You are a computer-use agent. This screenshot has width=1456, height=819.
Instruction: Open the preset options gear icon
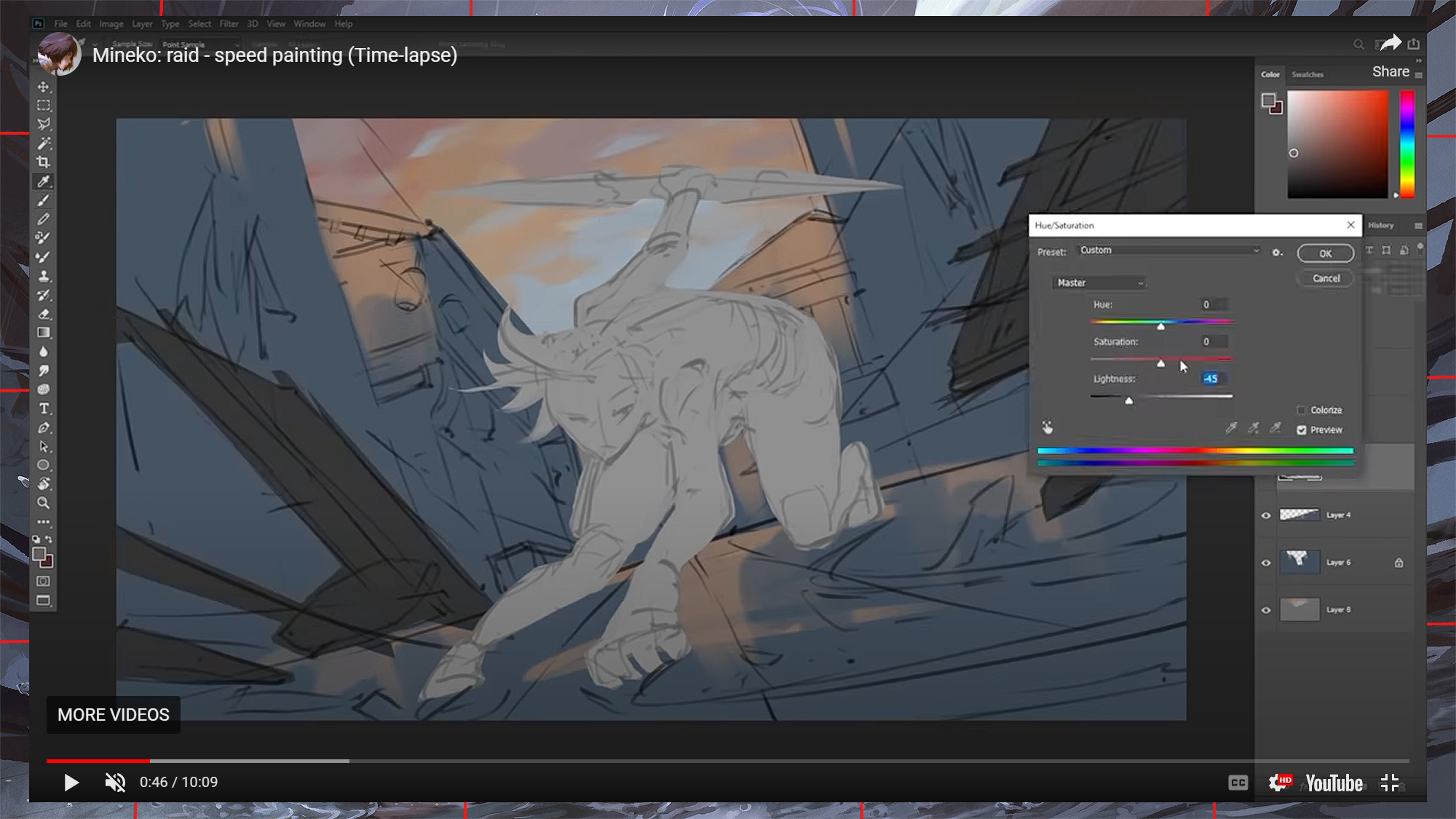[x=1277, y=253]
